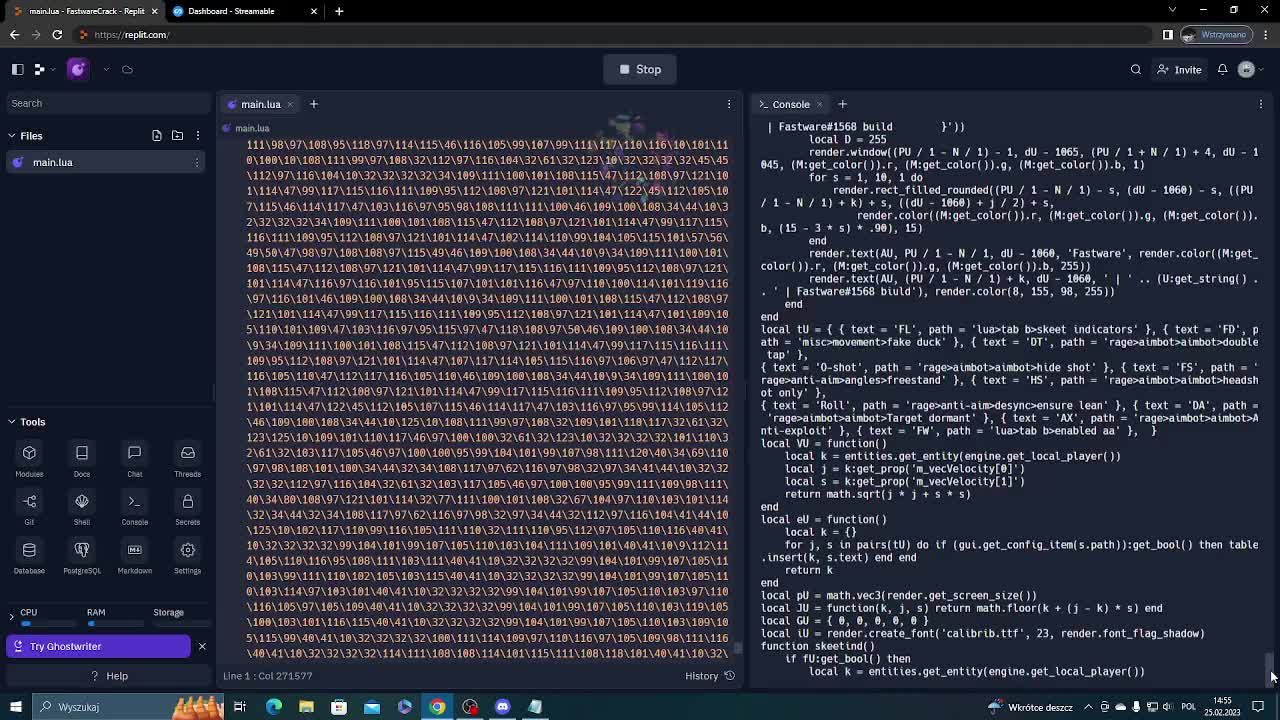1280x720 pixels.
Task: Collapse the Files section
Action: point(14,136)
